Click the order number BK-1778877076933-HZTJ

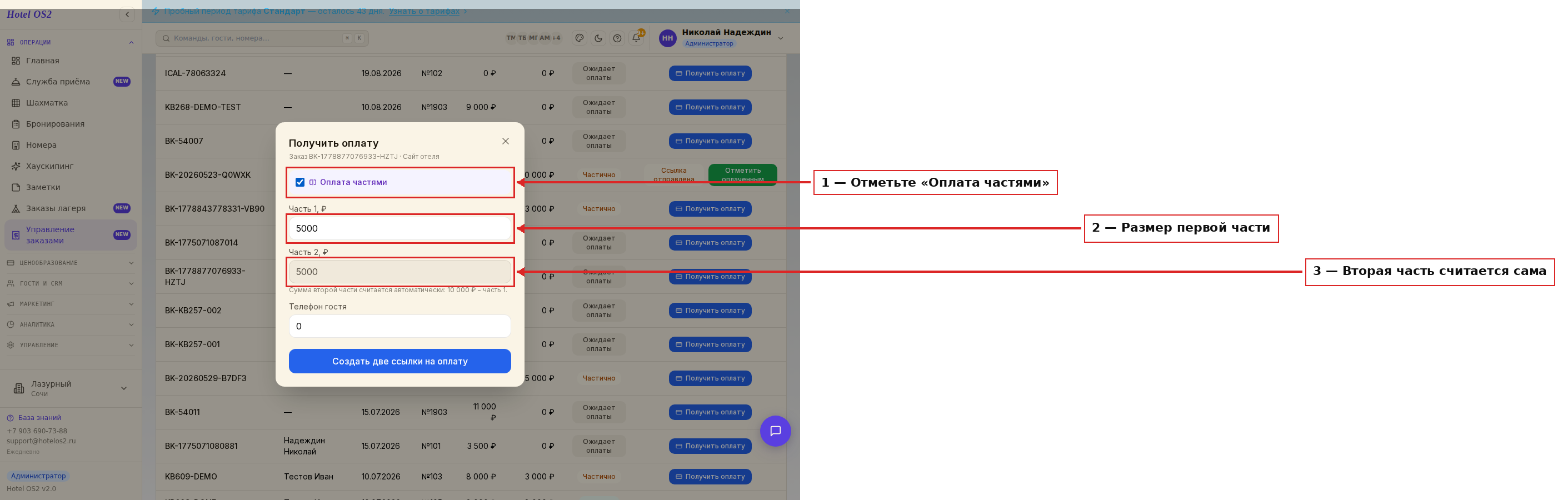pyautogui.click(x=205, y=276)
